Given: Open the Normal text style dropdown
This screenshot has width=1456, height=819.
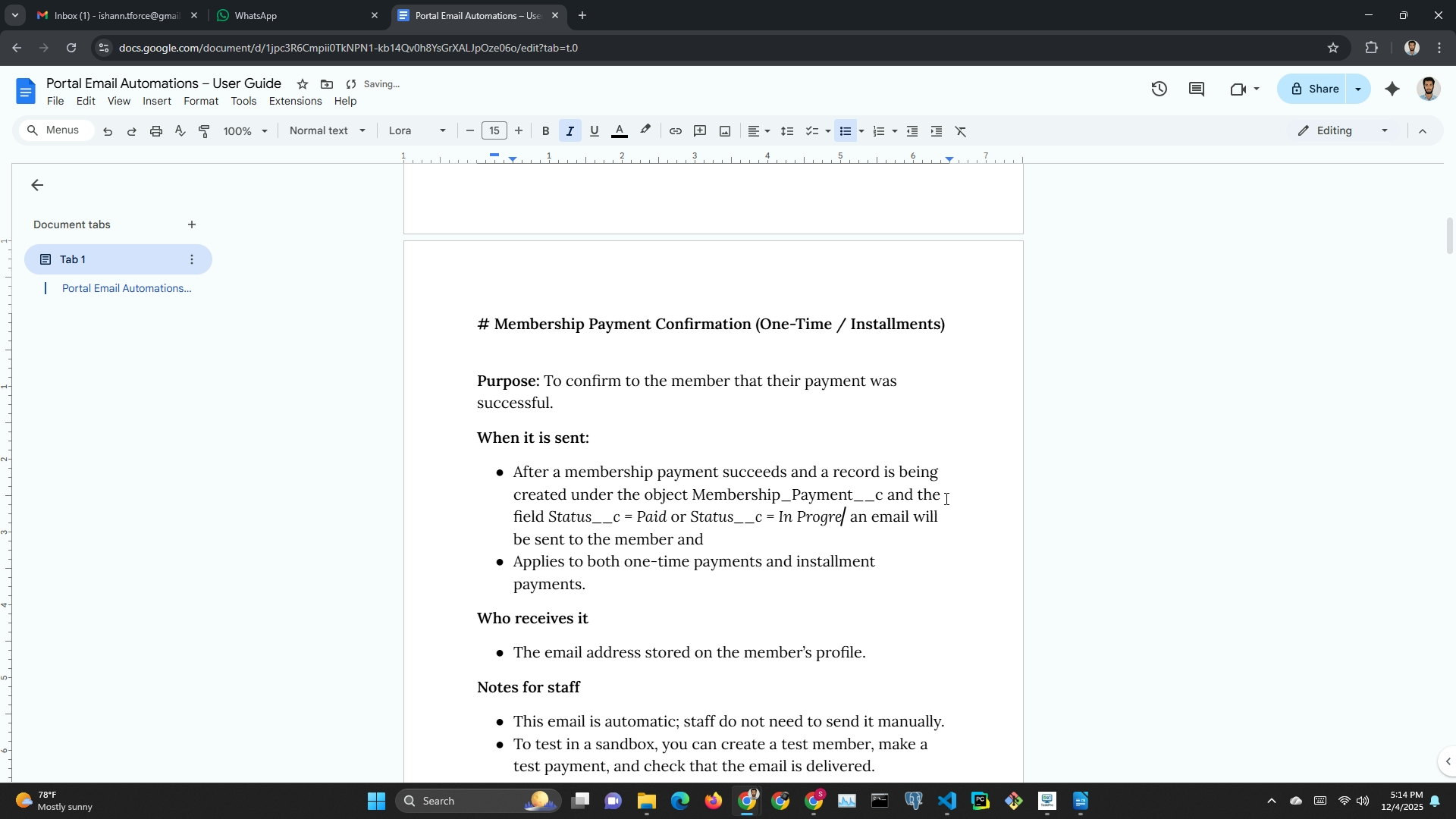Looking at the screenshot, I should pyautogui.click(x=327, y=131).
